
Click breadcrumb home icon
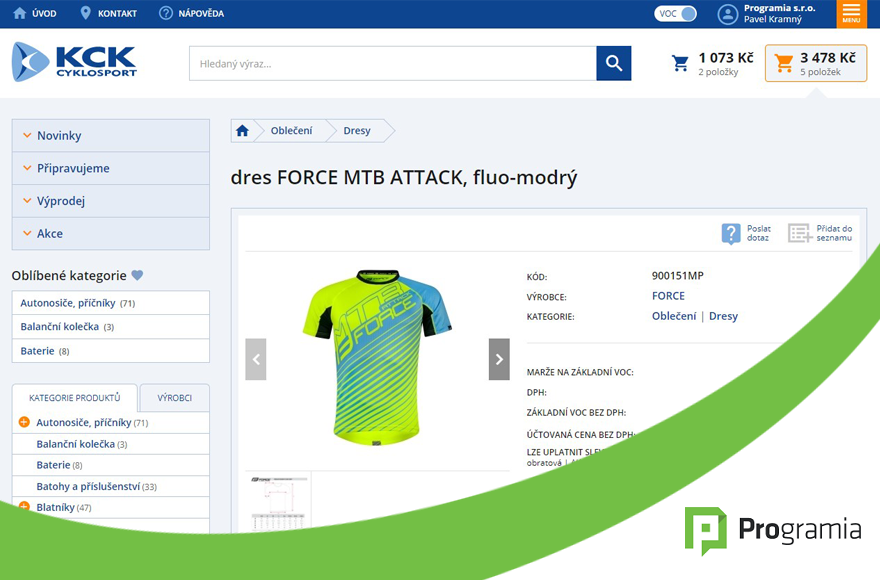tap(242, 131)
